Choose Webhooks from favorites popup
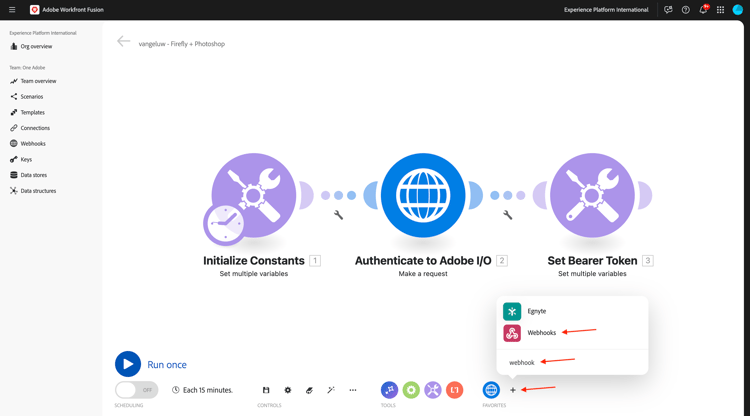The width and height of the screenshot is (750, 416). (572, 333)
